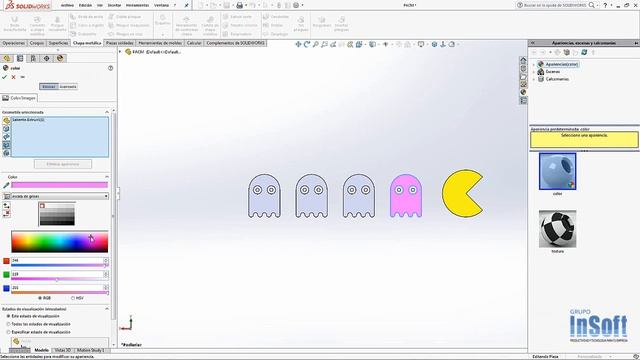Switch to the Motion Study 1 tab
640x360 pixels.
click(91, 350)
